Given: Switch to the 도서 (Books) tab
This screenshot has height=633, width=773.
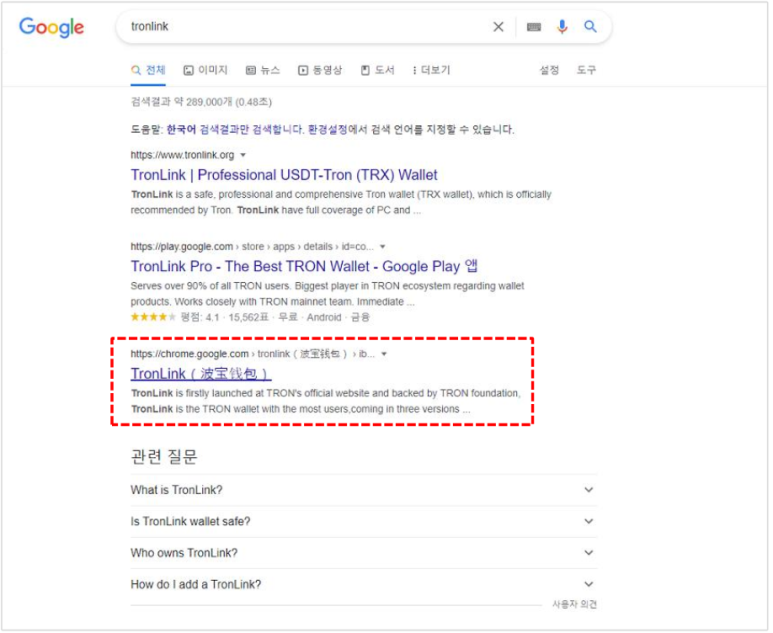Looking at the screenshot, I should pos(378,70).
